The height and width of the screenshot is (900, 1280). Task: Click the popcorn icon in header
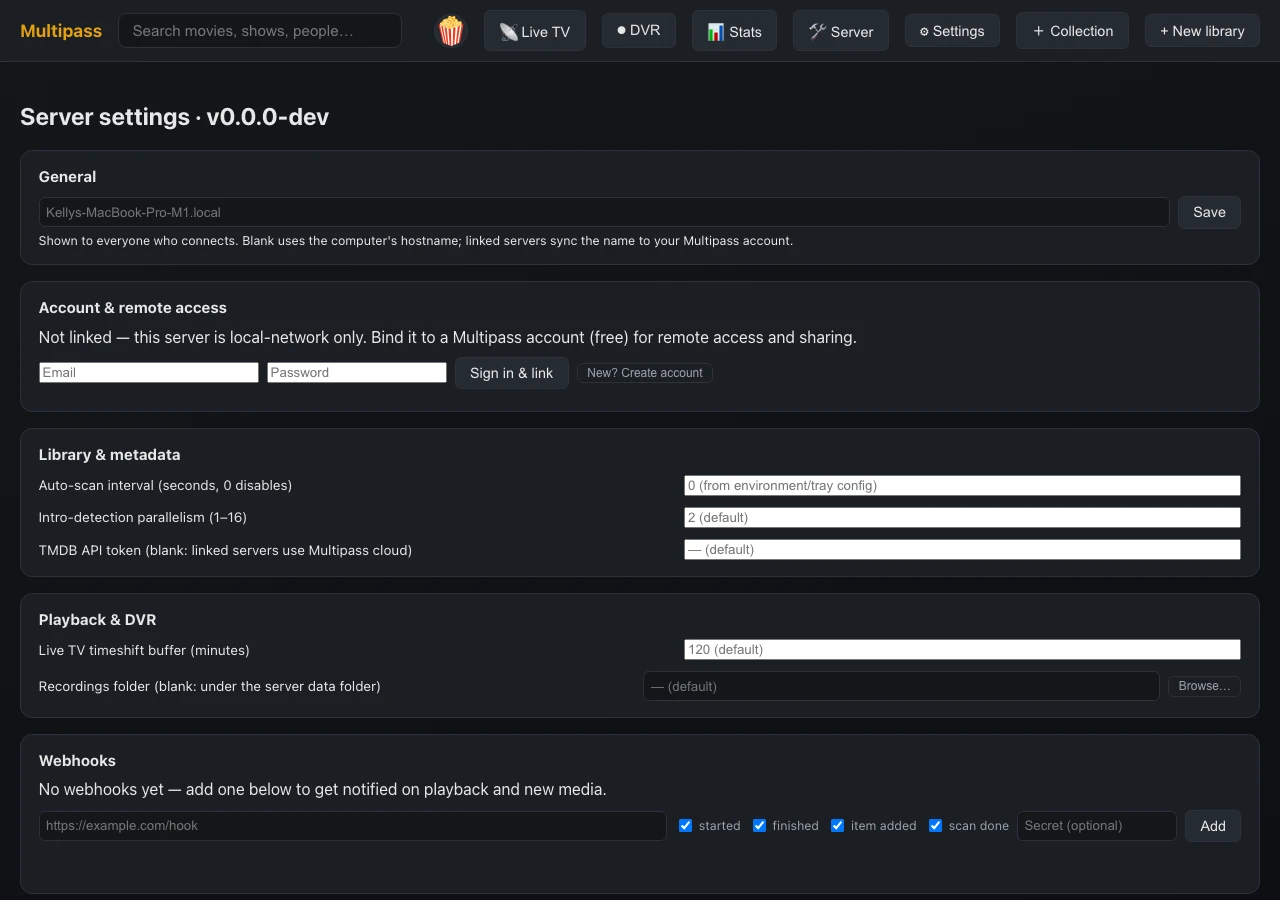(451, 31)
